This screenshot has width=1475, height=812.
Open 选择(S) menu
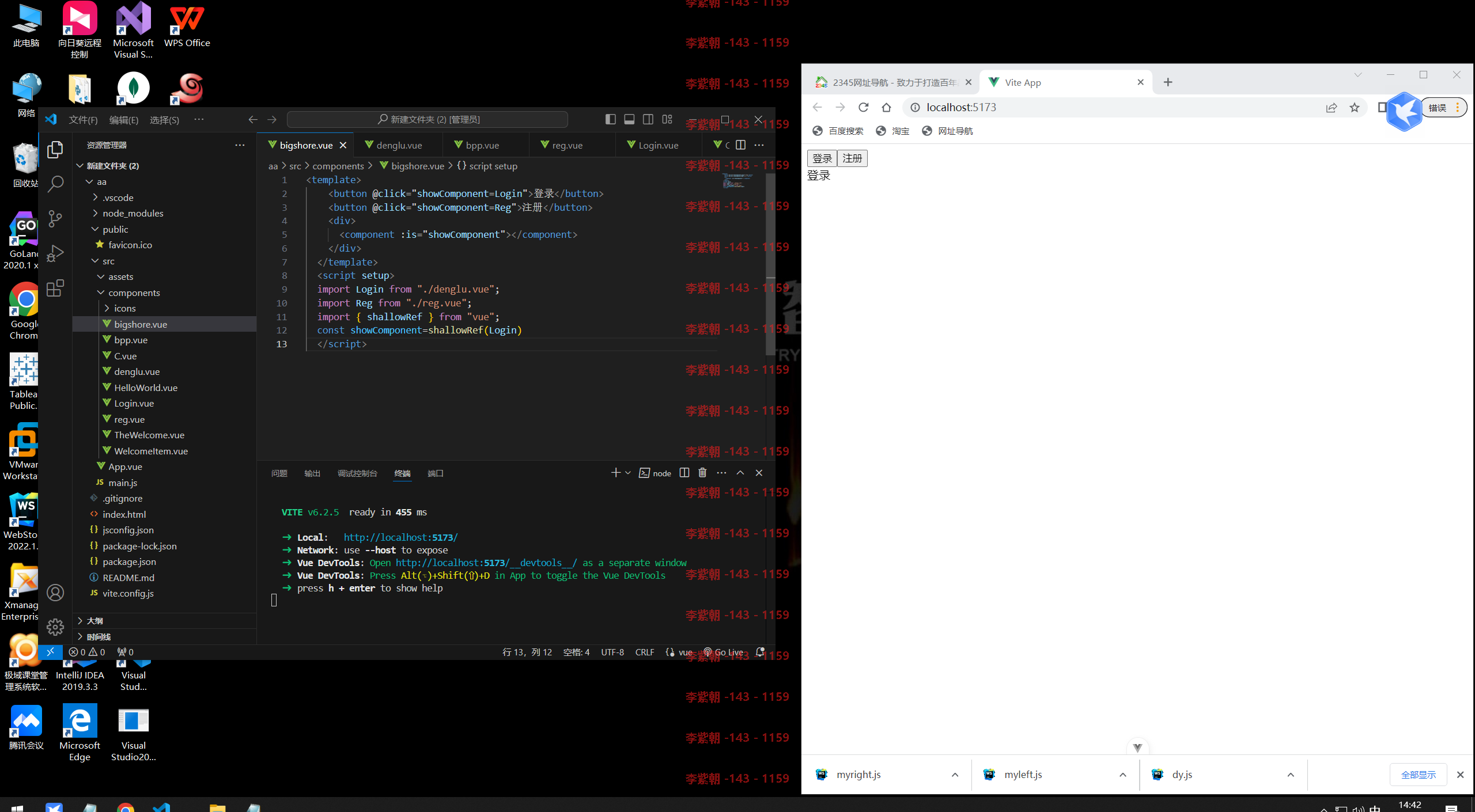pos(164,120)
